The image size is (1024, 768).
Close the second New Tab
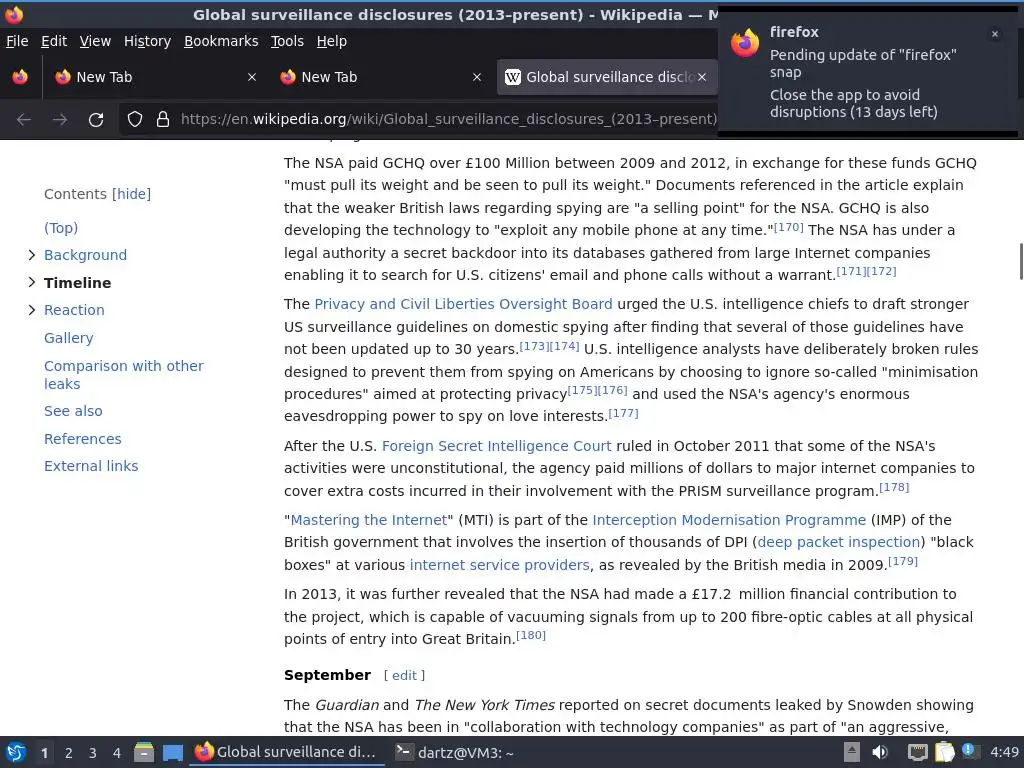point(477,77)
